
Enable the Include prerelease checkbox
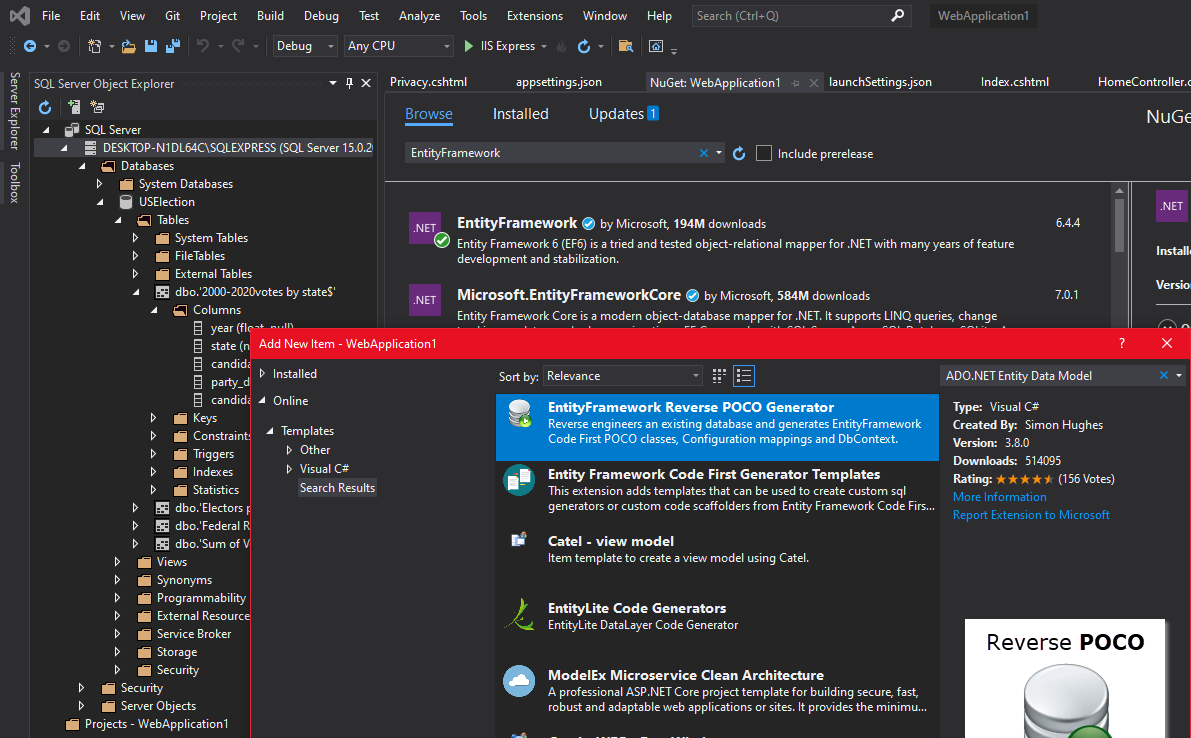point(764,153)
